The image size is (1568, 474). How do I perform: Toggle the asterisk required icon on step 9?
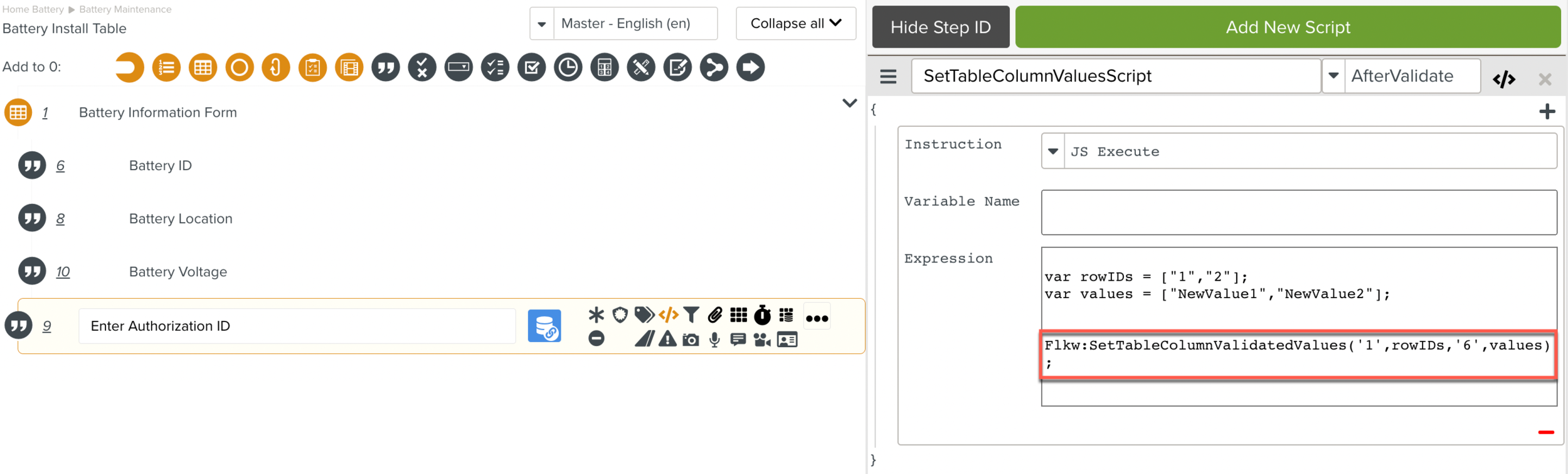[596, 315]
